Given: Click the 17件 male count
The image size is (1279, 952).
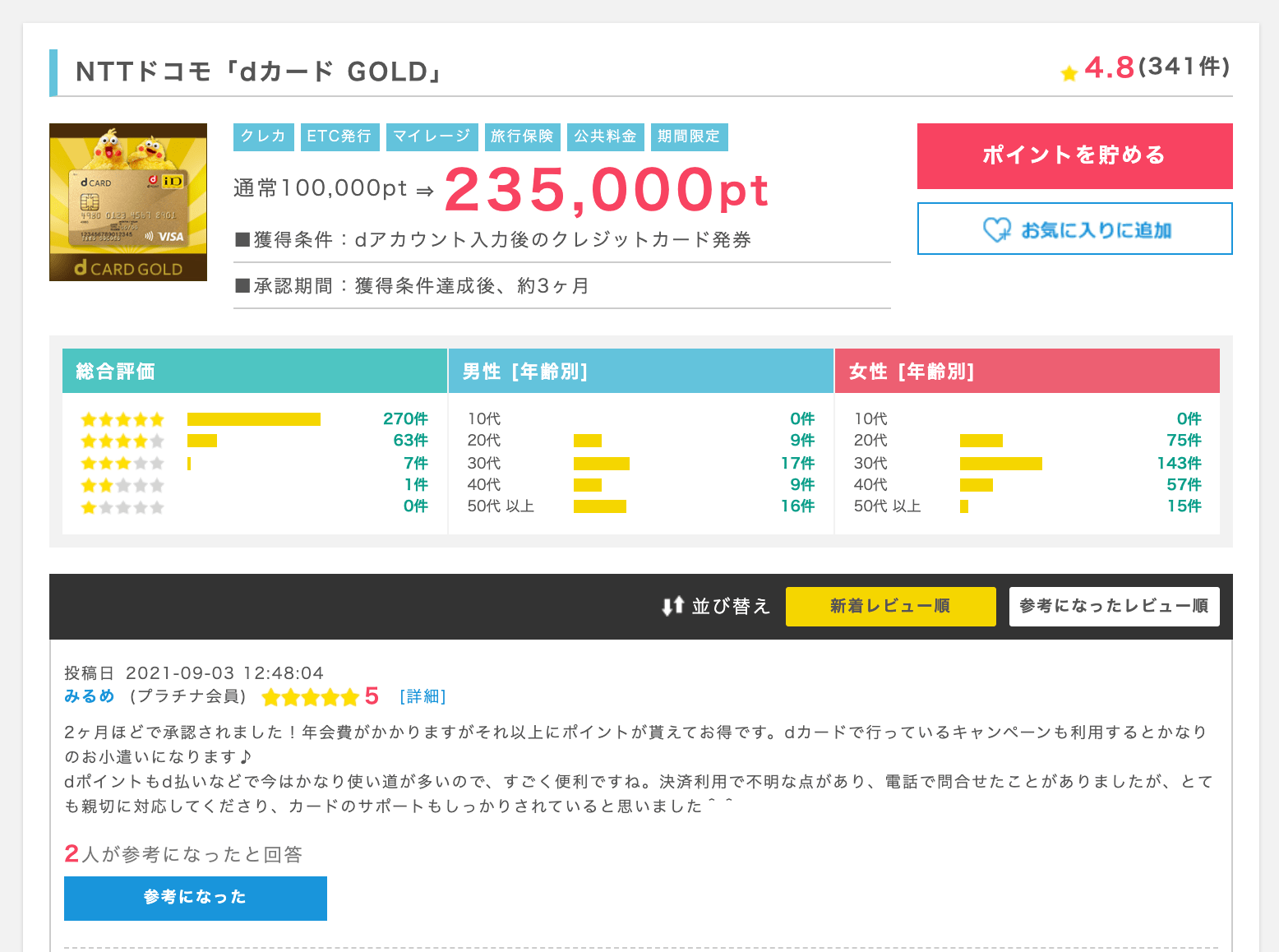Looking at the screenshot, I should (x=797, y=464).
